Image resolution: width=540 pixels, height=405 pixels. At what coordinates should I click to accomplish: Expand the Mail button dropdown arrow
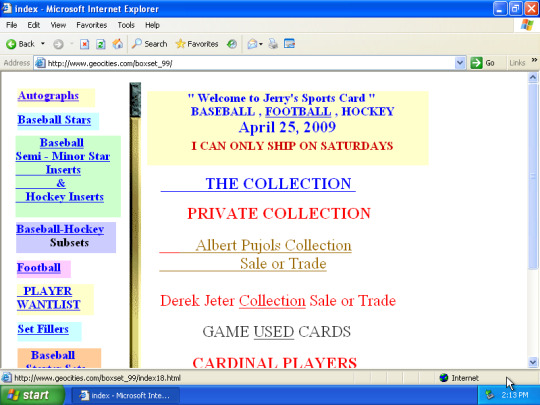click(x=261, y=44)
